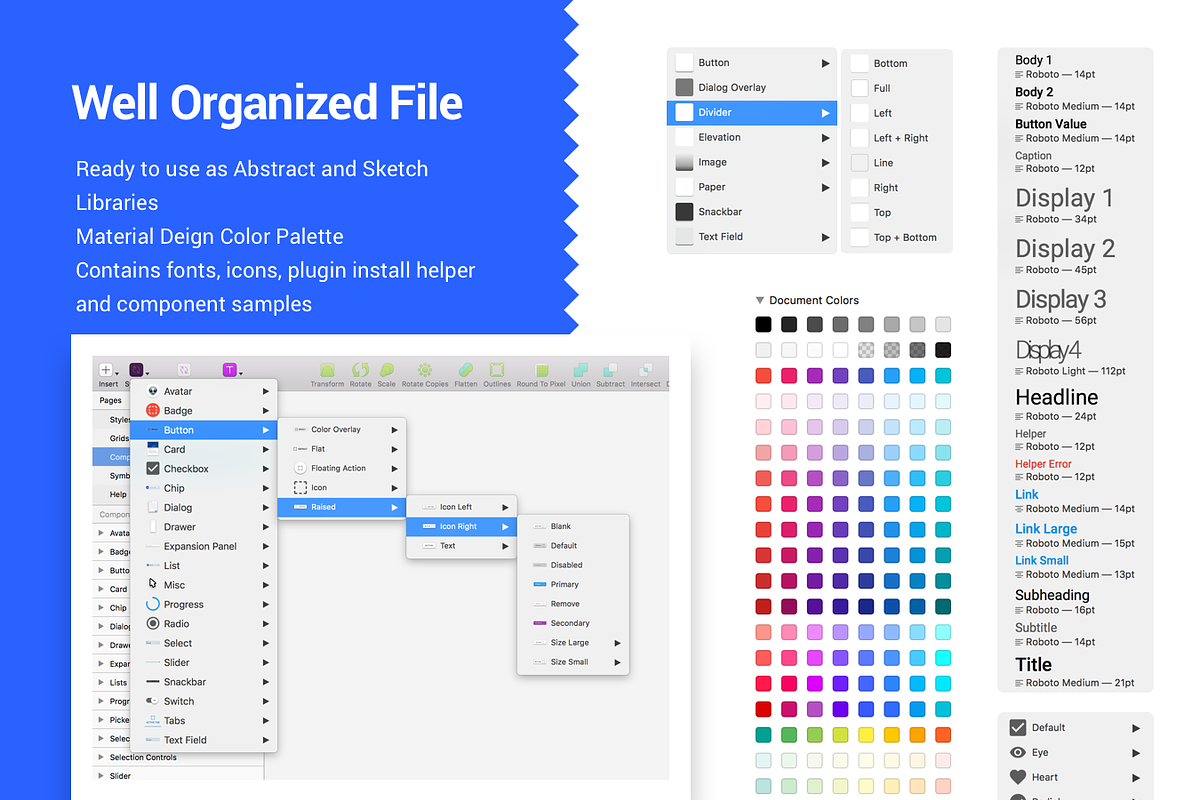
Task: Open the Expansion Panel entry in Insert menu
Action: pos(204,546)
